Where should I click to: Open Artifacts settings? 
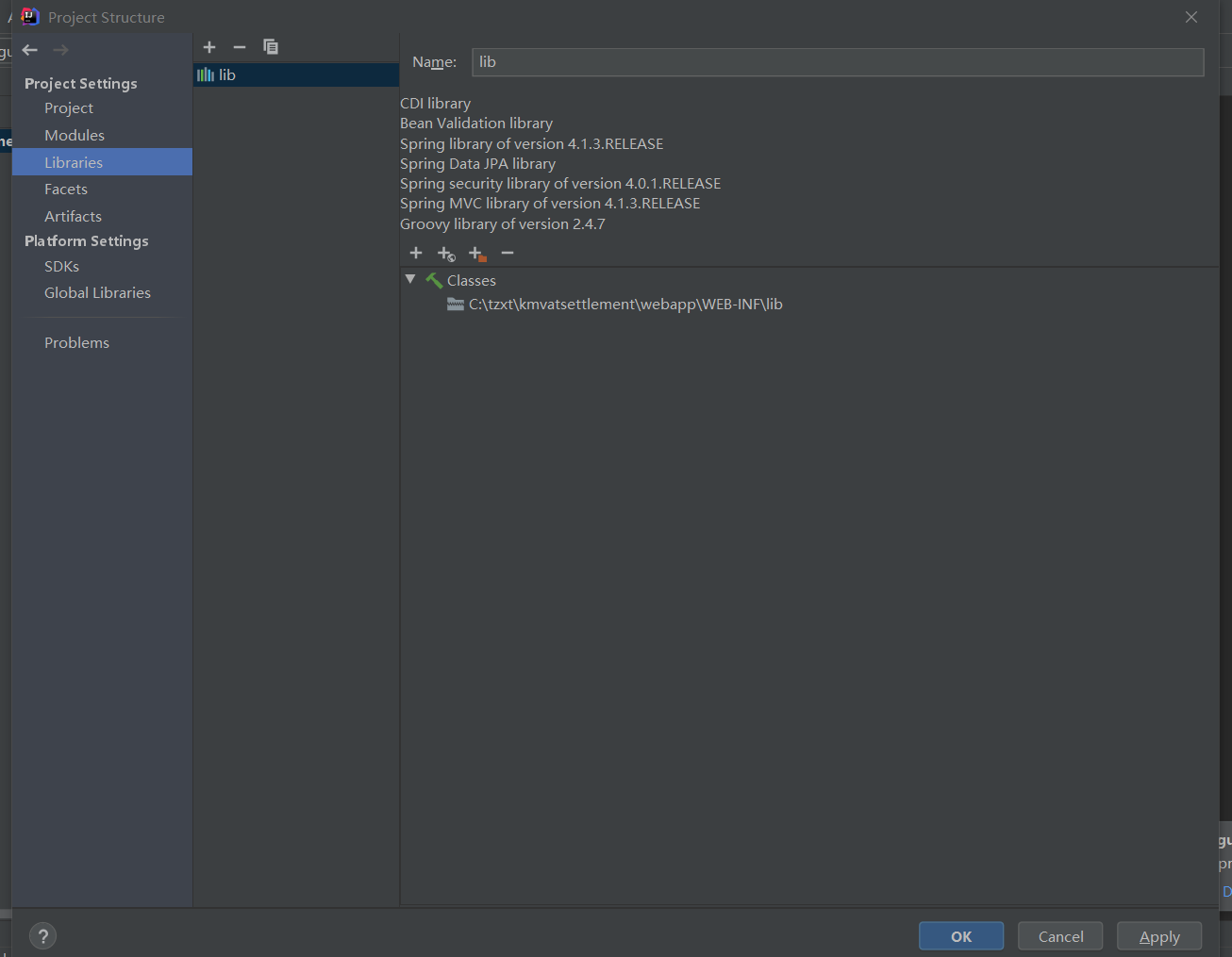[x=73, y=217]
